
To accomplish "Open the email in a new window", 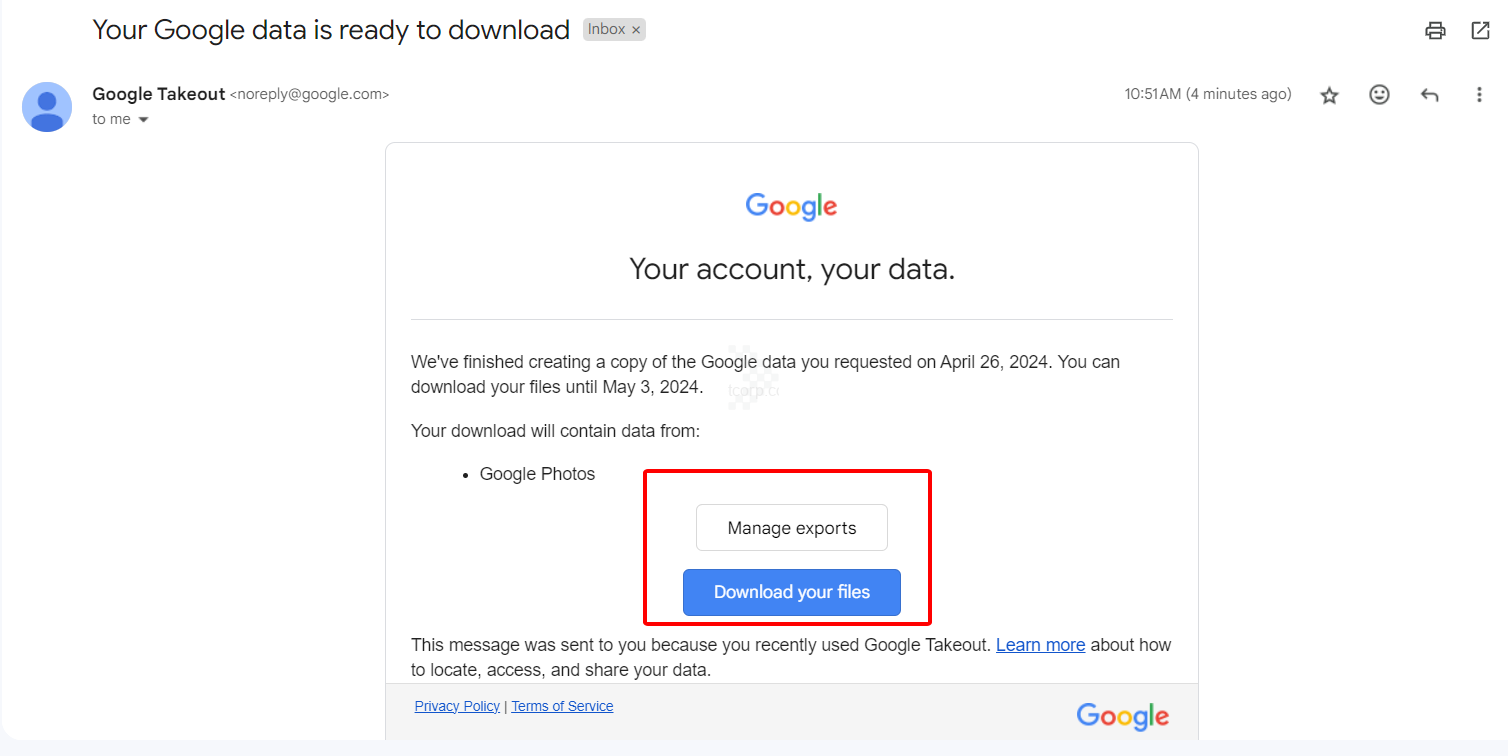I will (1481, 30).
